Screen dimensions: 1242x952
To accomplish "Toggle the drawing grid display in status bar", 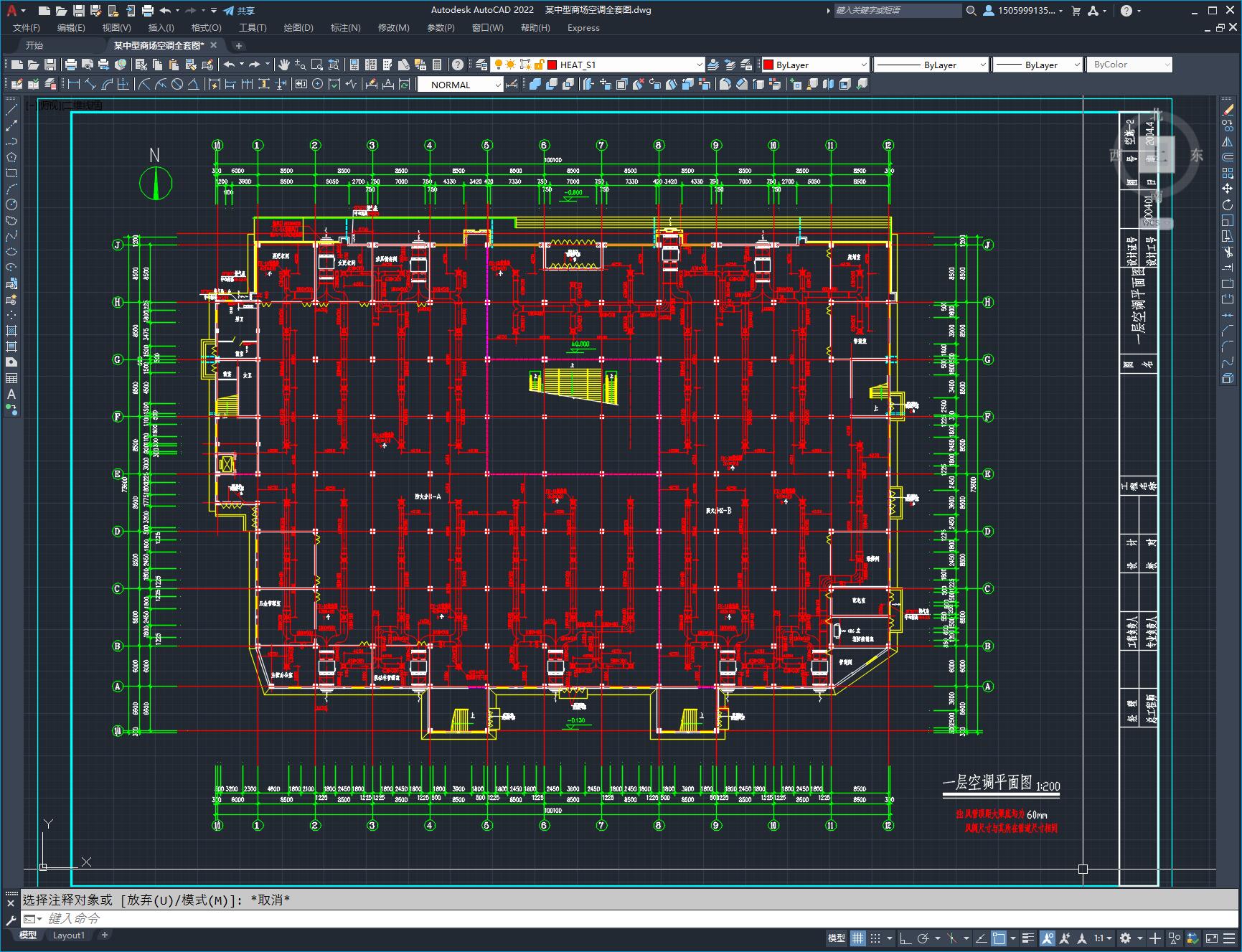I will tap(858, 938).
